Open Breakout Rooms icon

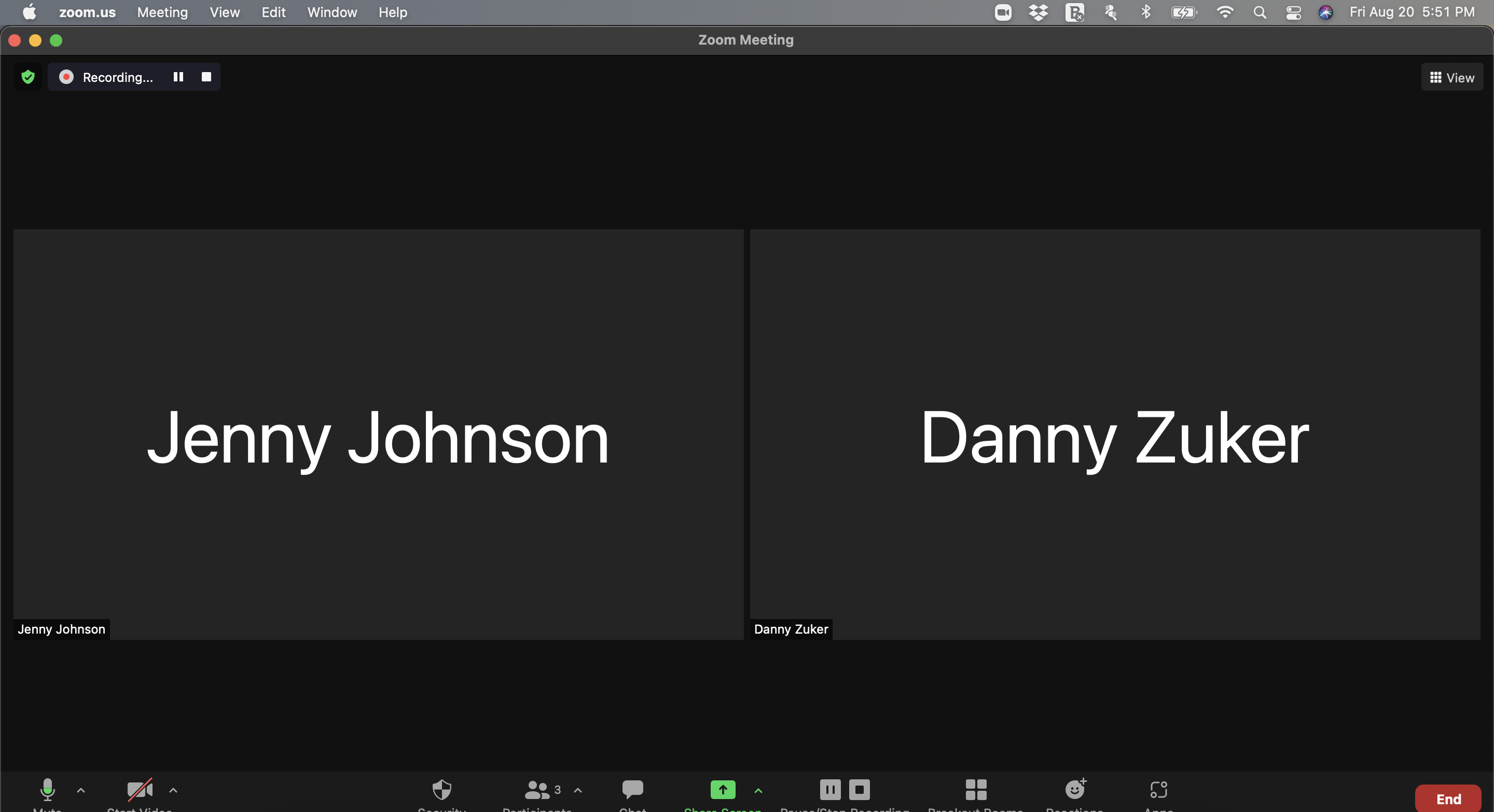coord(975,789)
